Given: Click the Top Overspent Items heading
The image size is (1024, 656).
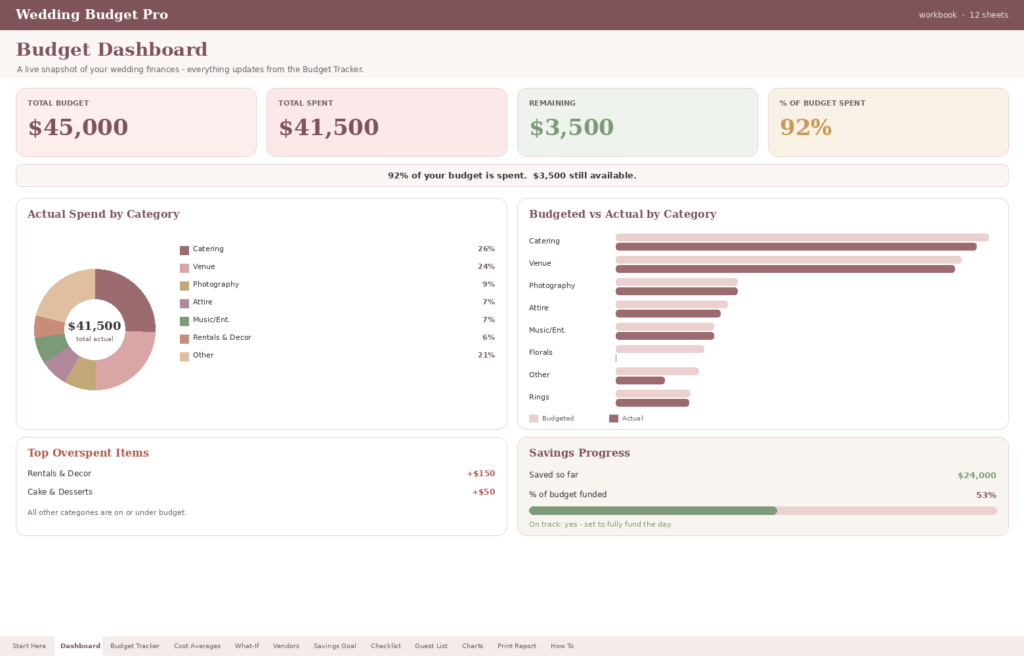Looking at the screenshot, I should click(88, 453).
